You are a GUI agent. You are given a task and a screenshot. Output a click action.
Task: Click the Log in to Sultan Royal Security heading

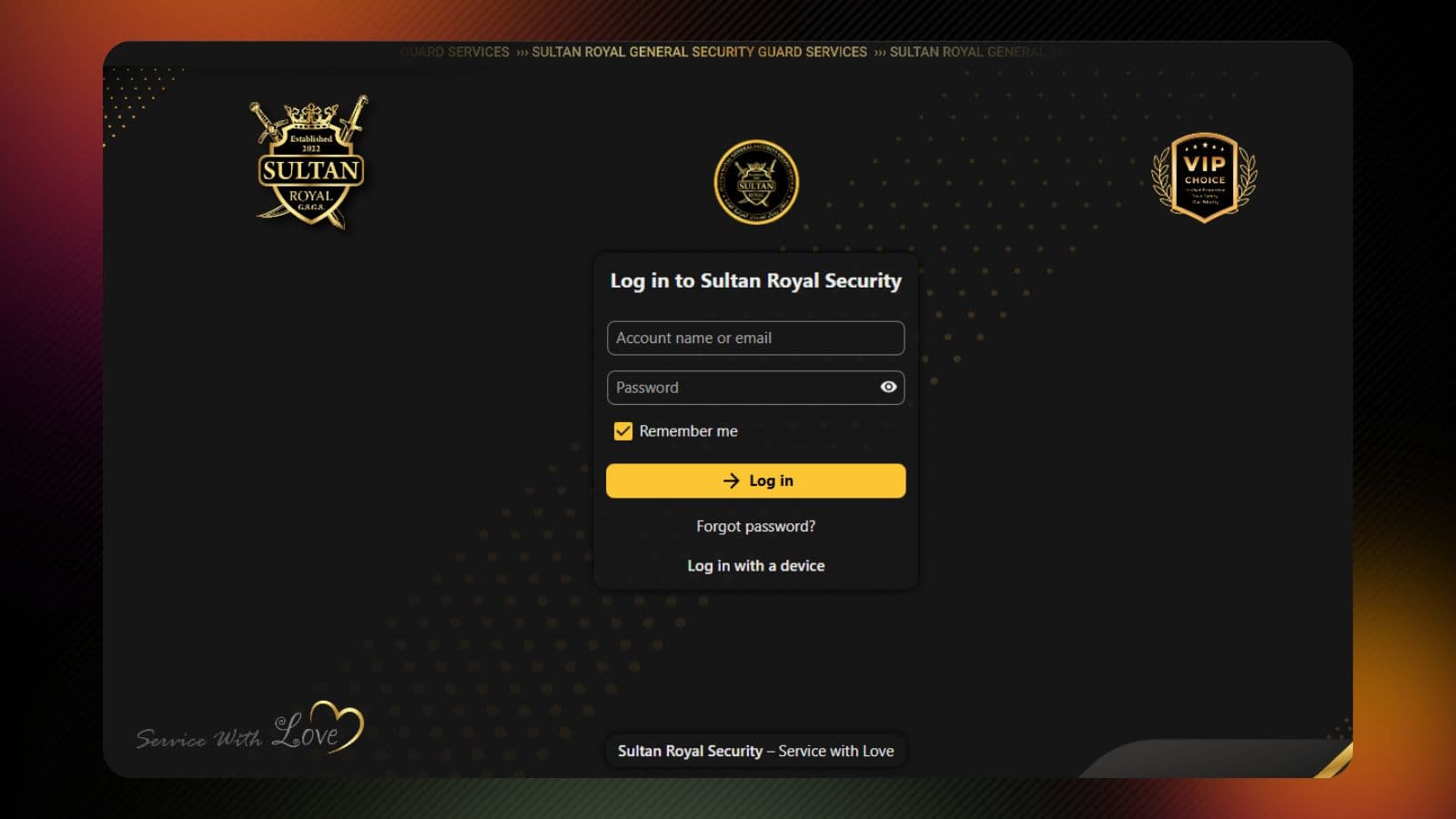pyautogui.click(x=755, y=281)
